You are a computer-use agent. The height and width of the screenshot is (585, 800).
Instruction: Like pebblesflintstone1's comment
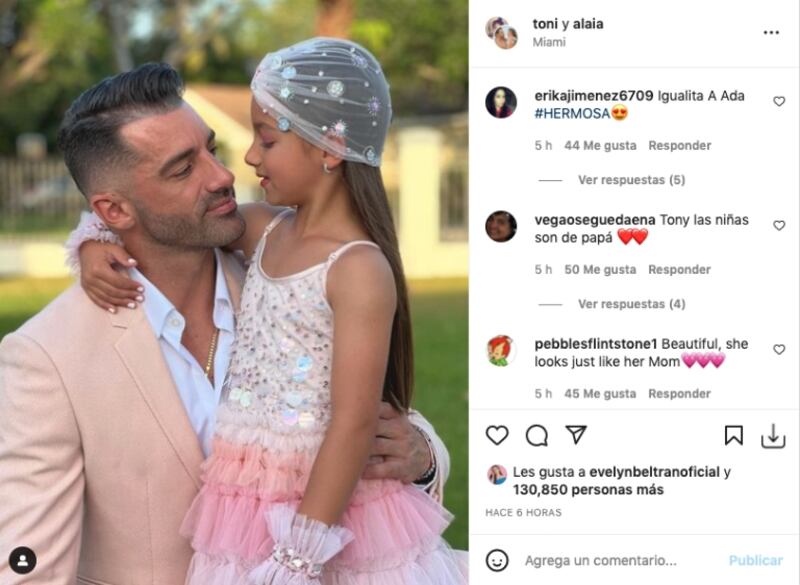pos(779,349)
